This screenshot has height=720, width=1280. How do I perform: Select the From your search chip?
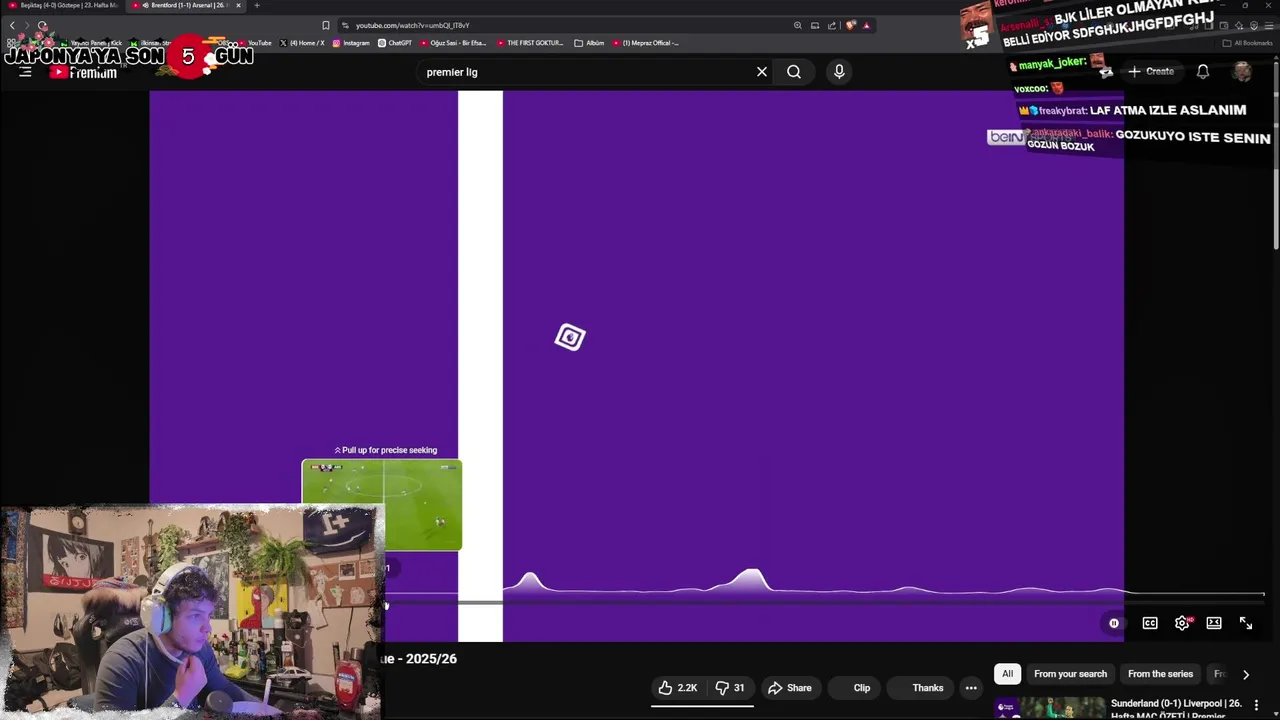pyautogui.click(x=1070, y=674)
